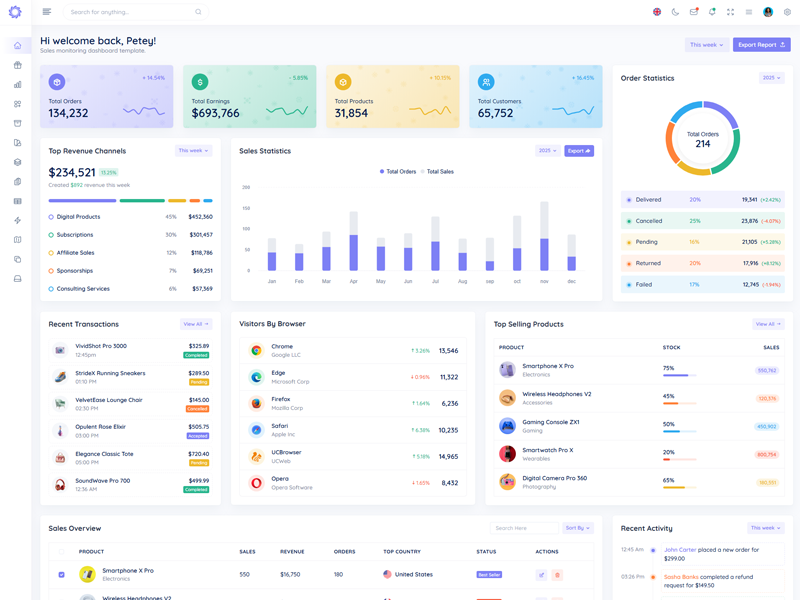Uncheck the Smartphone X Pro row checkbox

pyautogui.click(x=62, y=575)
